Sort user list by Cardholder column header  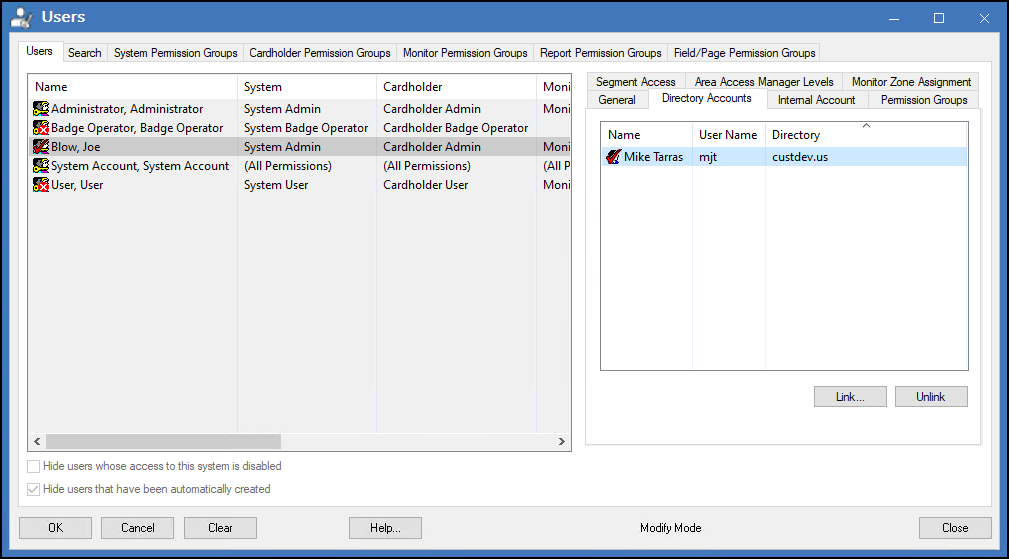coord(456,87)
